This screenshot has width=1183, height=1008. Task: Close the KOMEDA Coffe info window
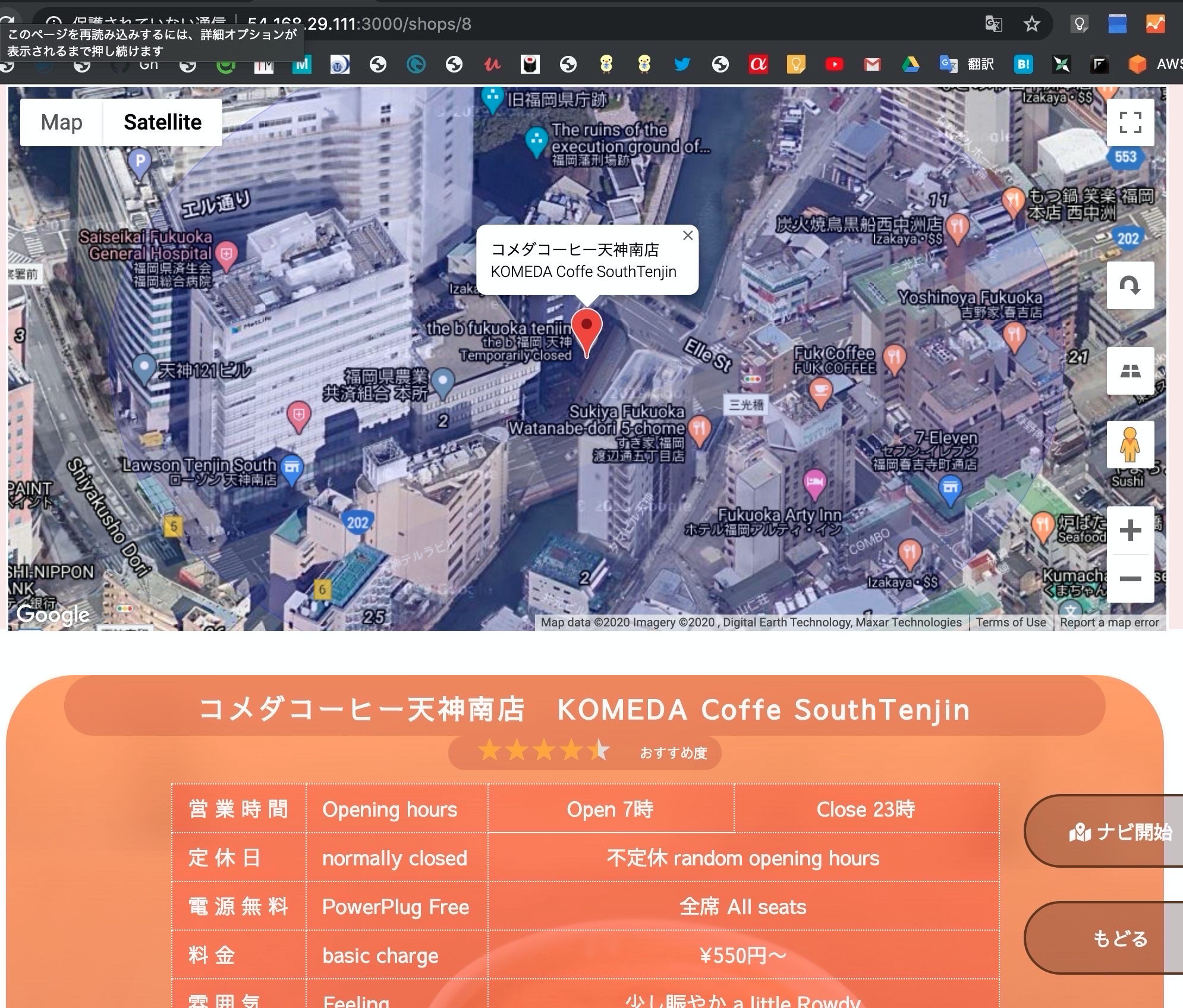(688, 235)
